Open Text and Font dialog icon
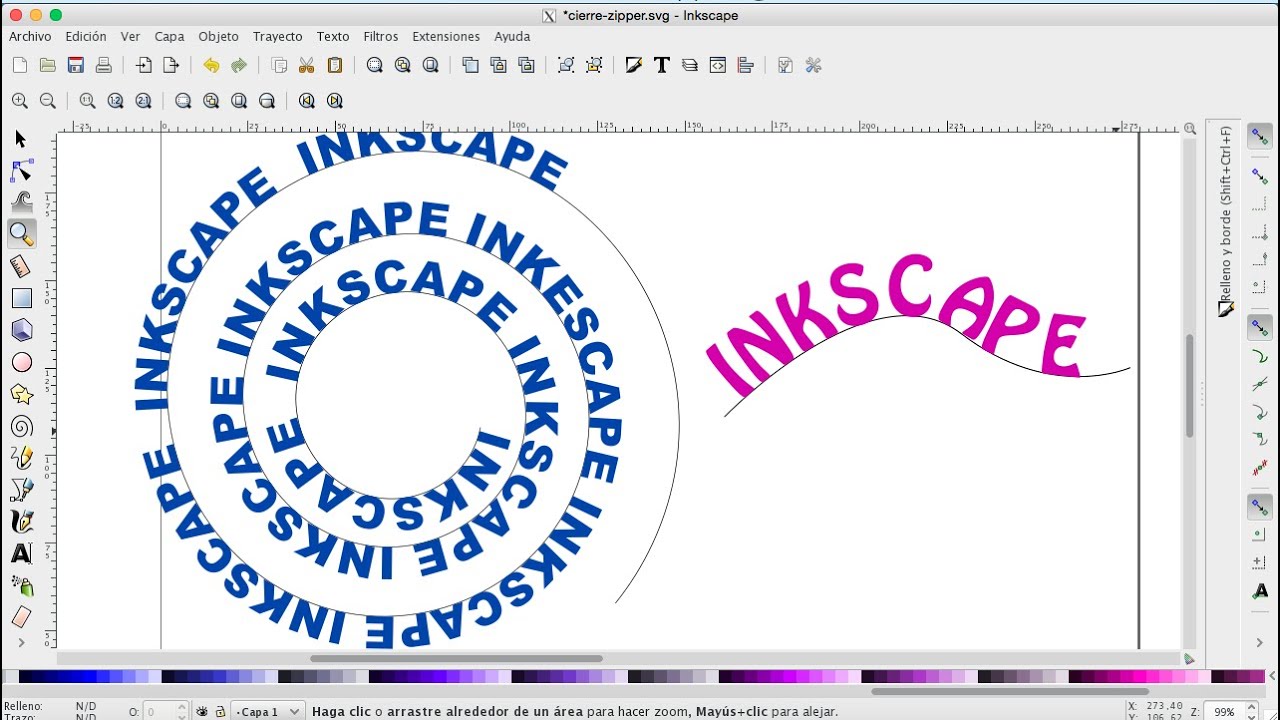Screen dimensions: 1280x720 pos(661,65)
